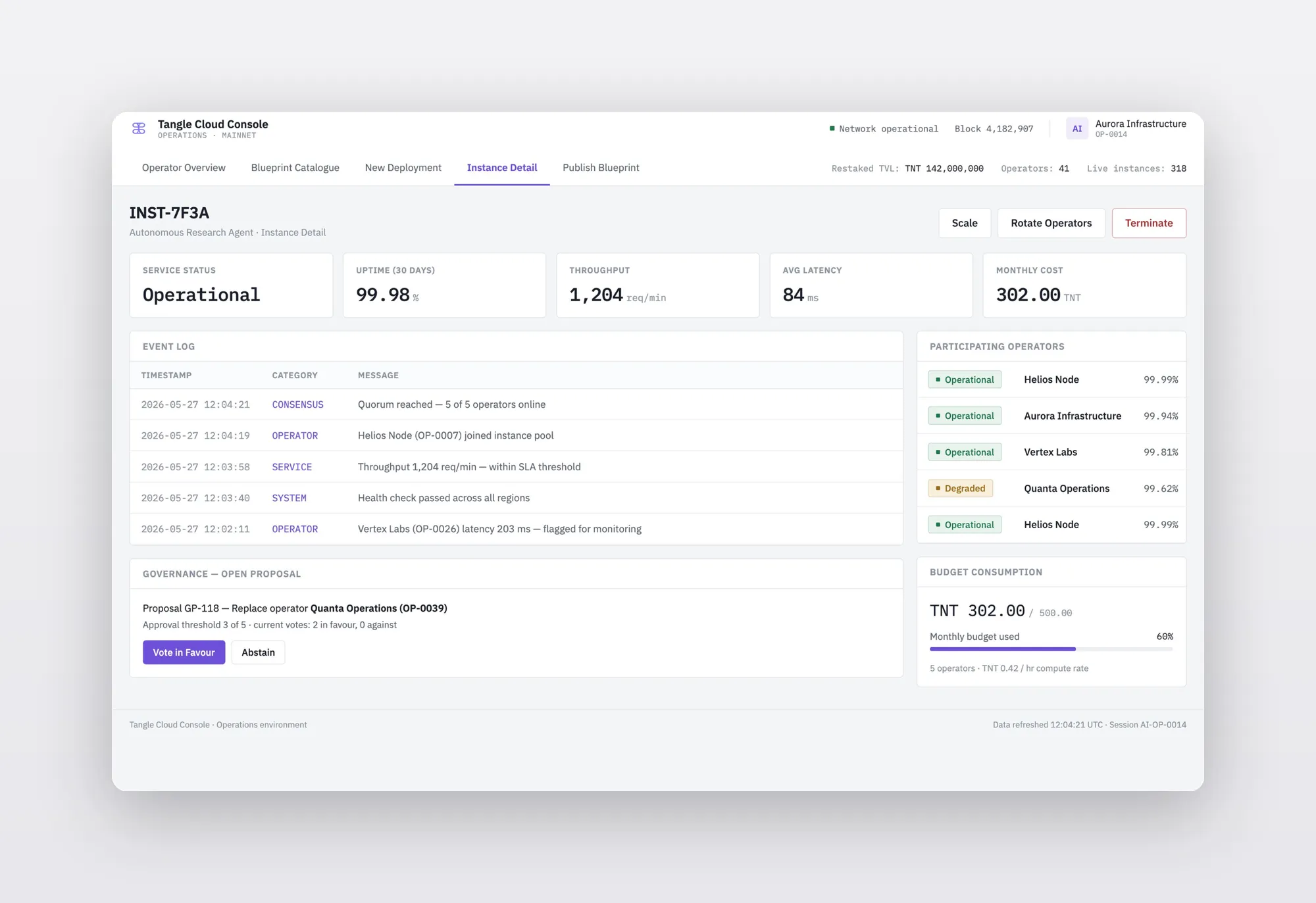Image resolution: width=1316 pixels, height=903 pixels.
Task: Click the SERVICE category in event log
Action: click(x=291, y=467)
